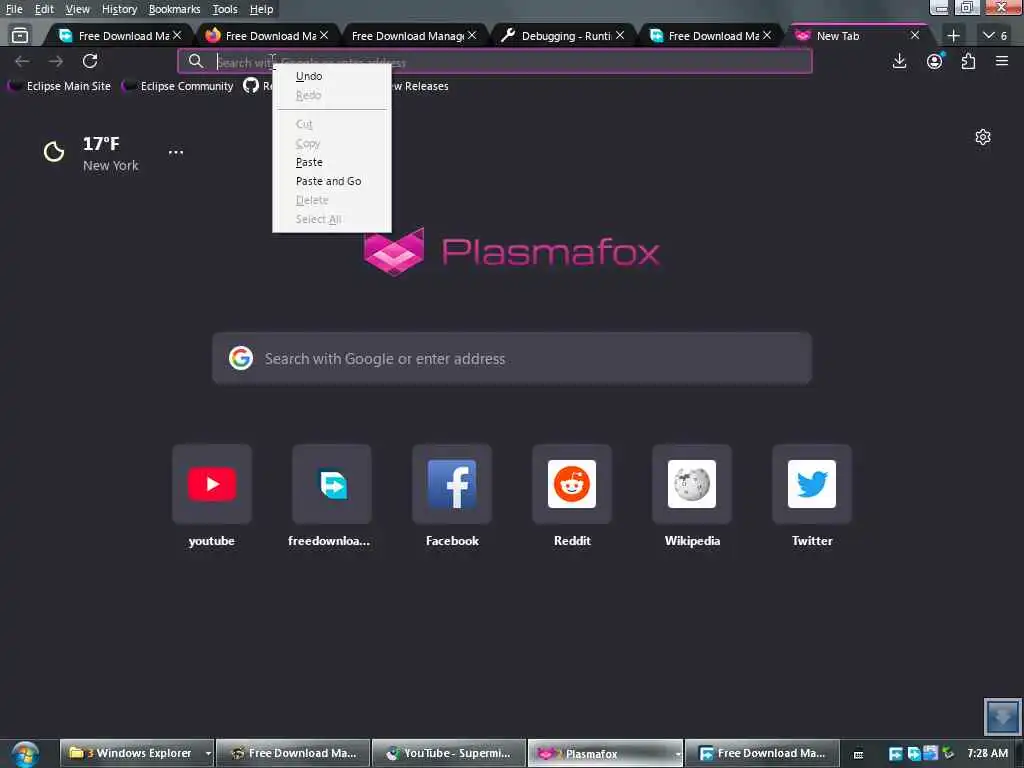Viewport: 1024px width, 768px height.
Task: Open the Facebook shortcut tile
Action: (452, 484)
